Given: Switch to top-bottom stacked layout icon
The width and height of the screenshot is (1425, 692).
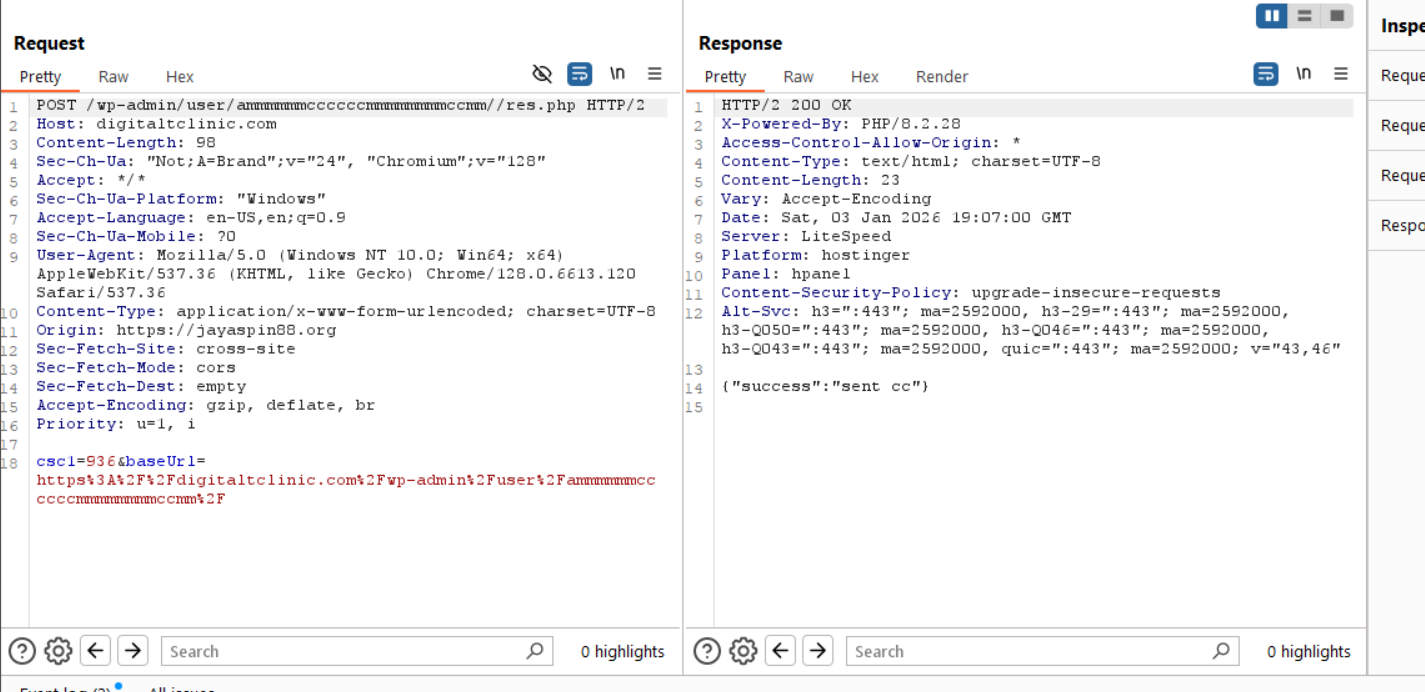Looking at the screenshot, I should 1304,16.
